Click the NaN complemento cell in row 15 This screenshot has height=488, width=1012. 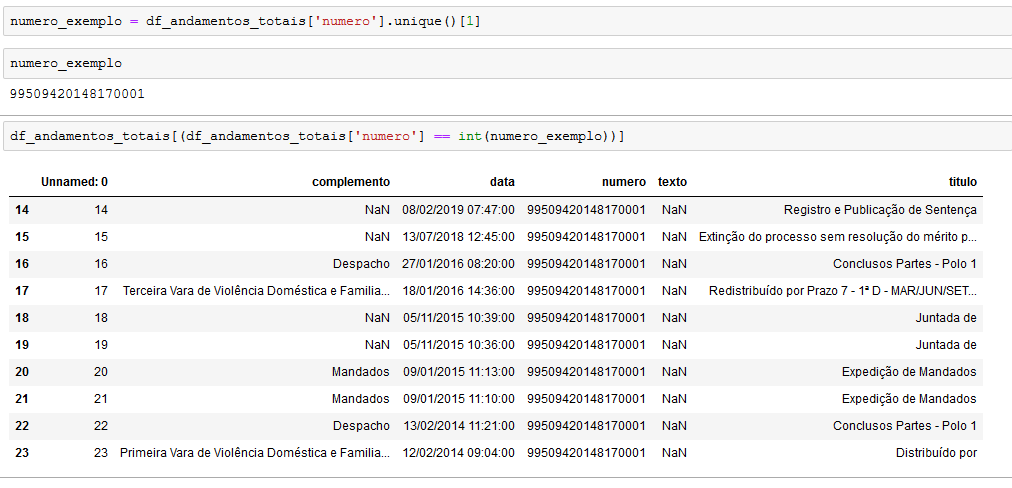(377, 236)
